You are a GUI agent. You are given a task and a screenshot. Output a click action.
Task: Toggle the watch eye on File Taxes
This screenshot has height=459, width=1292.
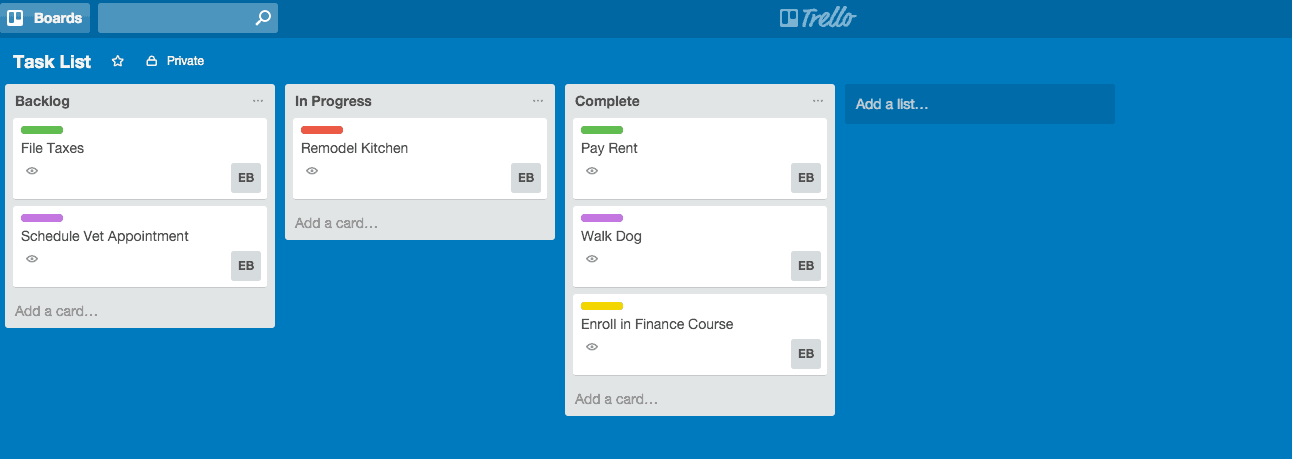[x=32, y=171]
